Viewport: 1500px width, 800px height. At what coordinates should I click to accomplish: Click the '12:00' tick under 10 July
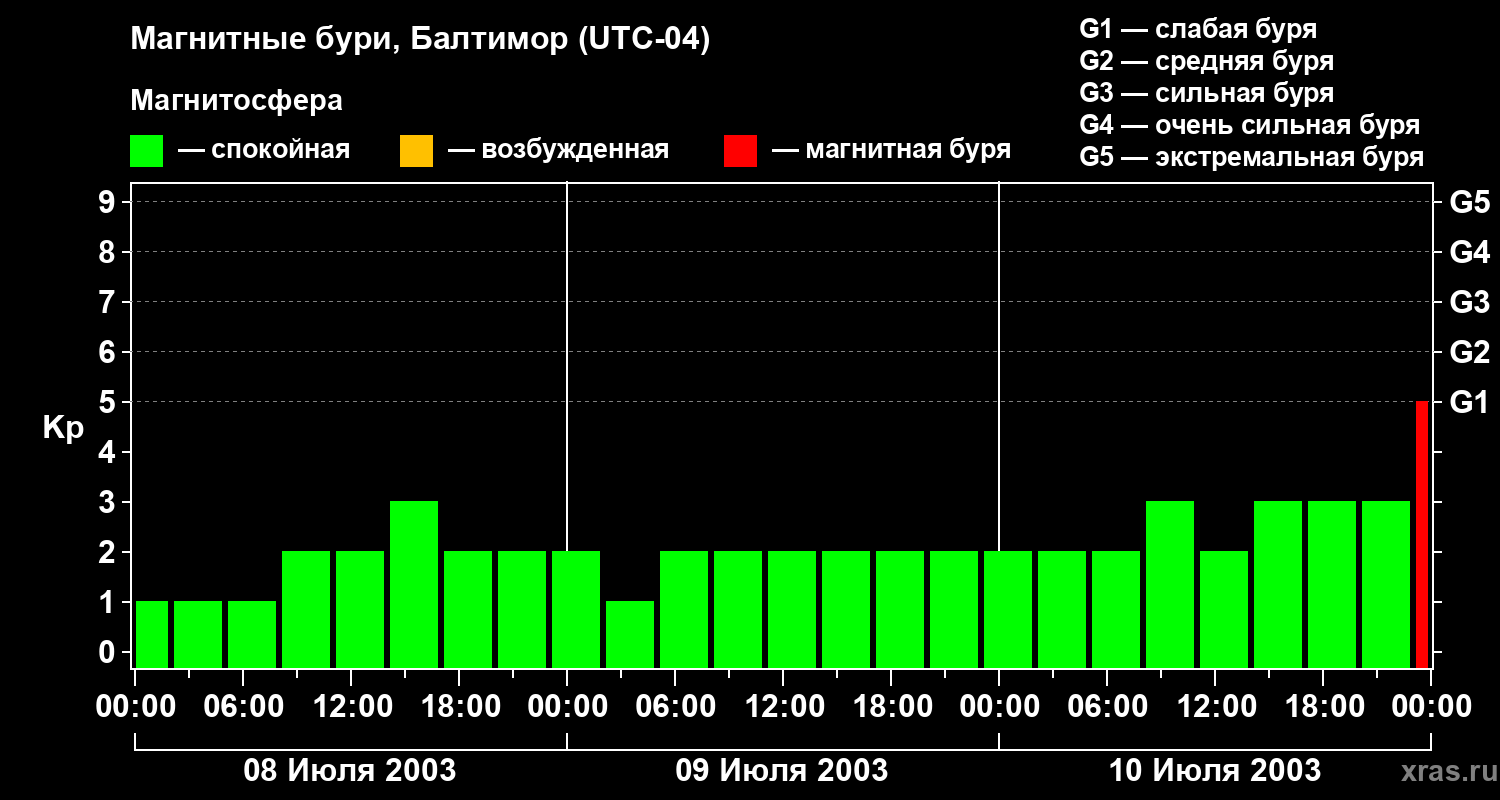click(x=1216, y=707)
